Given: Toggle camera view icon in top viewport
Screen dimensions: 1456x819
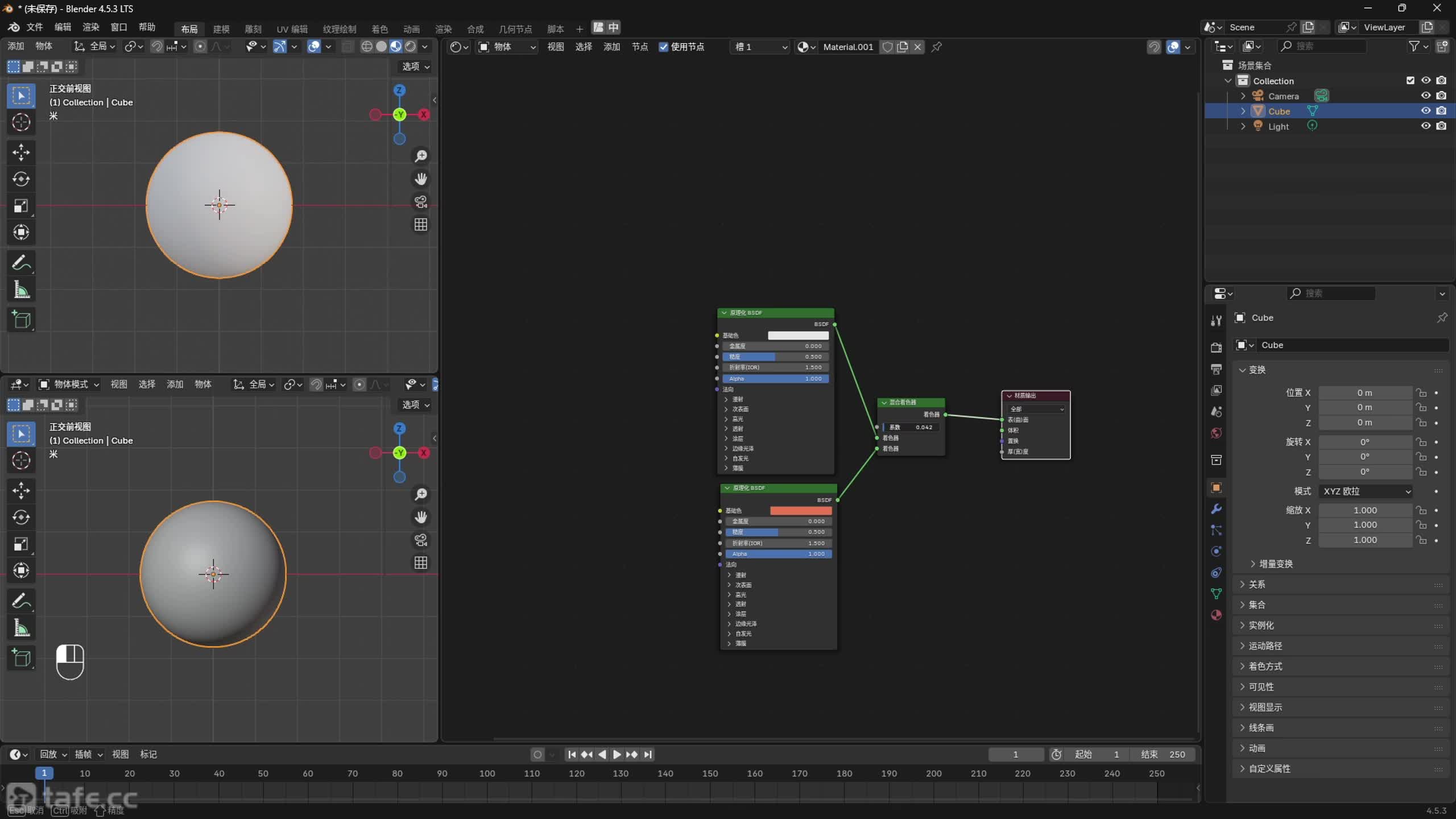Looking at the screenshot, I should click(x=421, y=202).
